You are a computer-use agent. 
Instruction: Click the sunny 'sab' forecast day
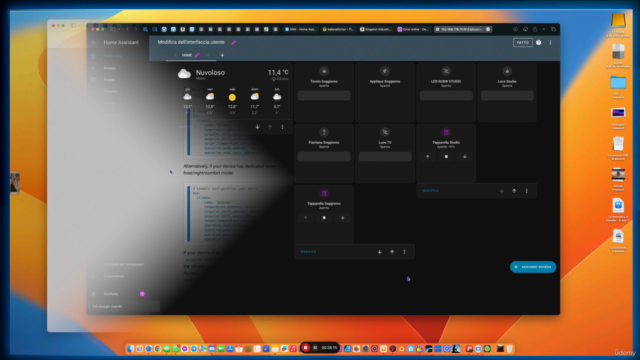tap(232, 100)
